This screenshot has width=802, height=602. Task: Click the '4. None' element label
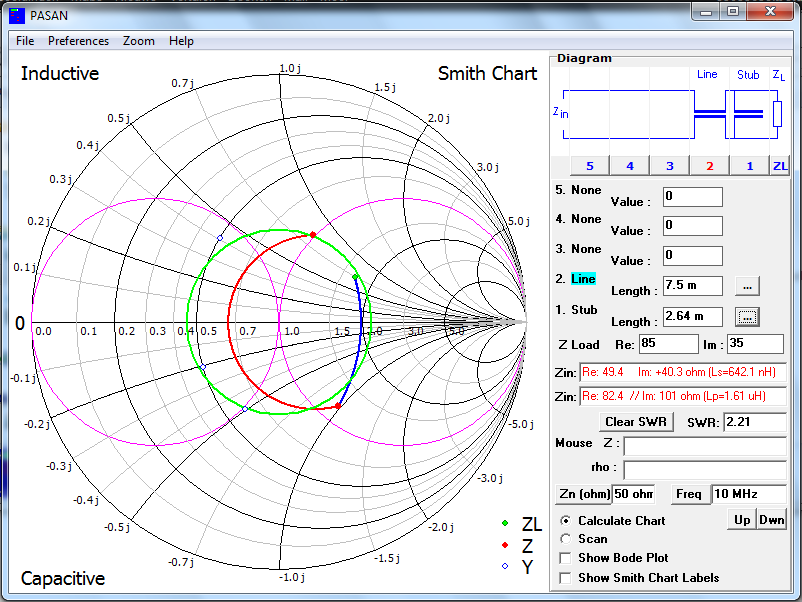click(x=578, y=219)
